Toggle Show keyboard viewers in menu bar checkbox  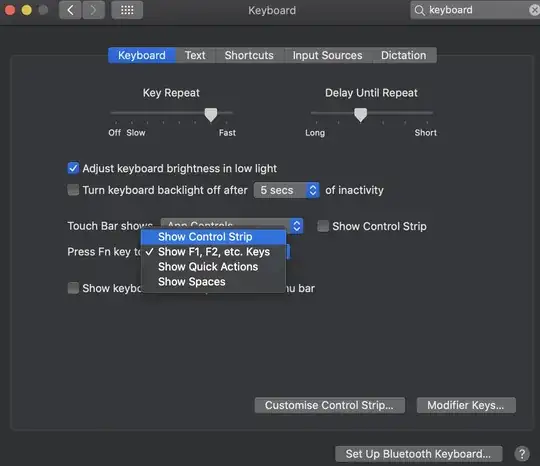(x=73, y=288)
